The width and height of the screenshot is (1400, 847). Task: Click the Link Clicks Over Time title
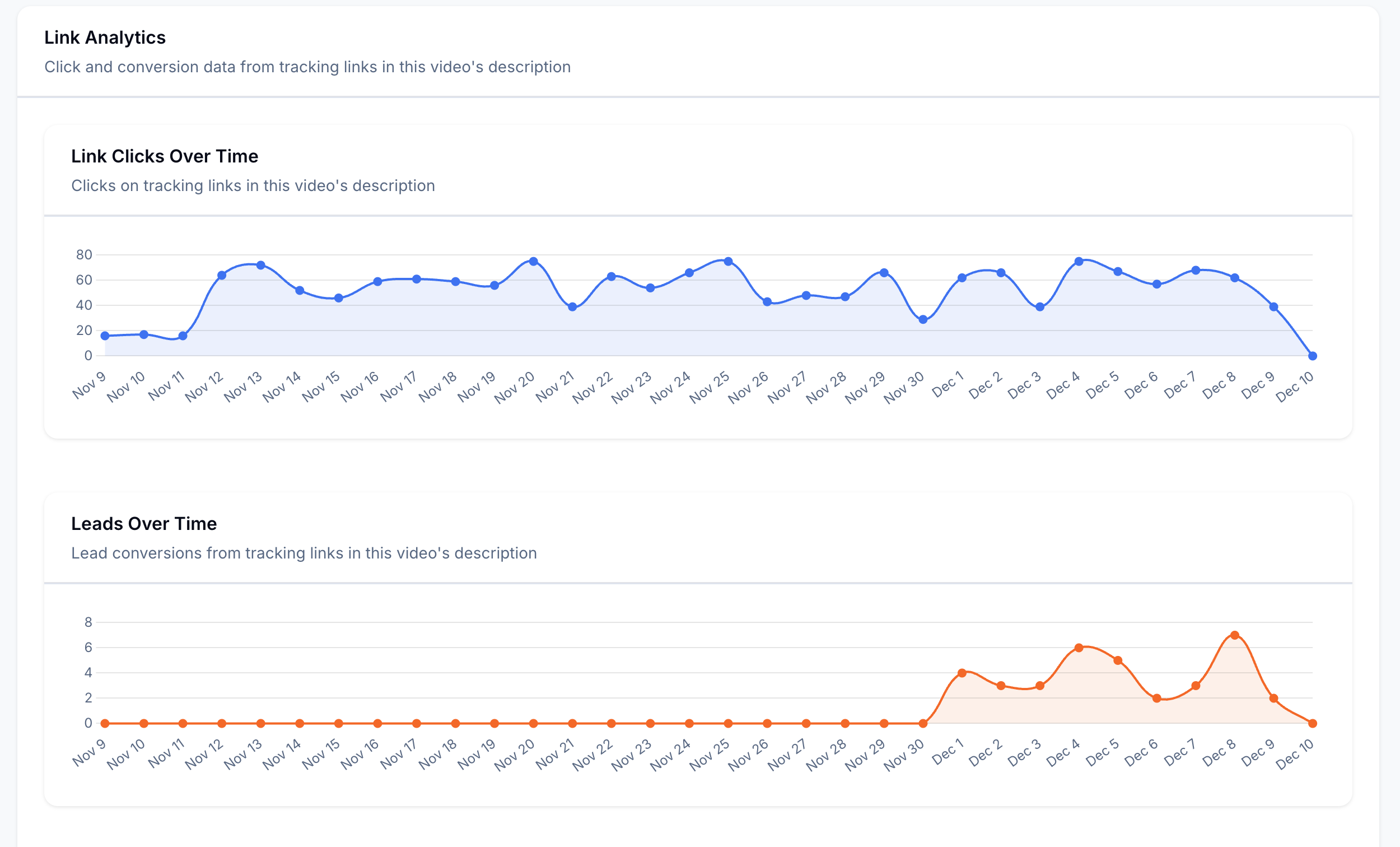(165, 156)
